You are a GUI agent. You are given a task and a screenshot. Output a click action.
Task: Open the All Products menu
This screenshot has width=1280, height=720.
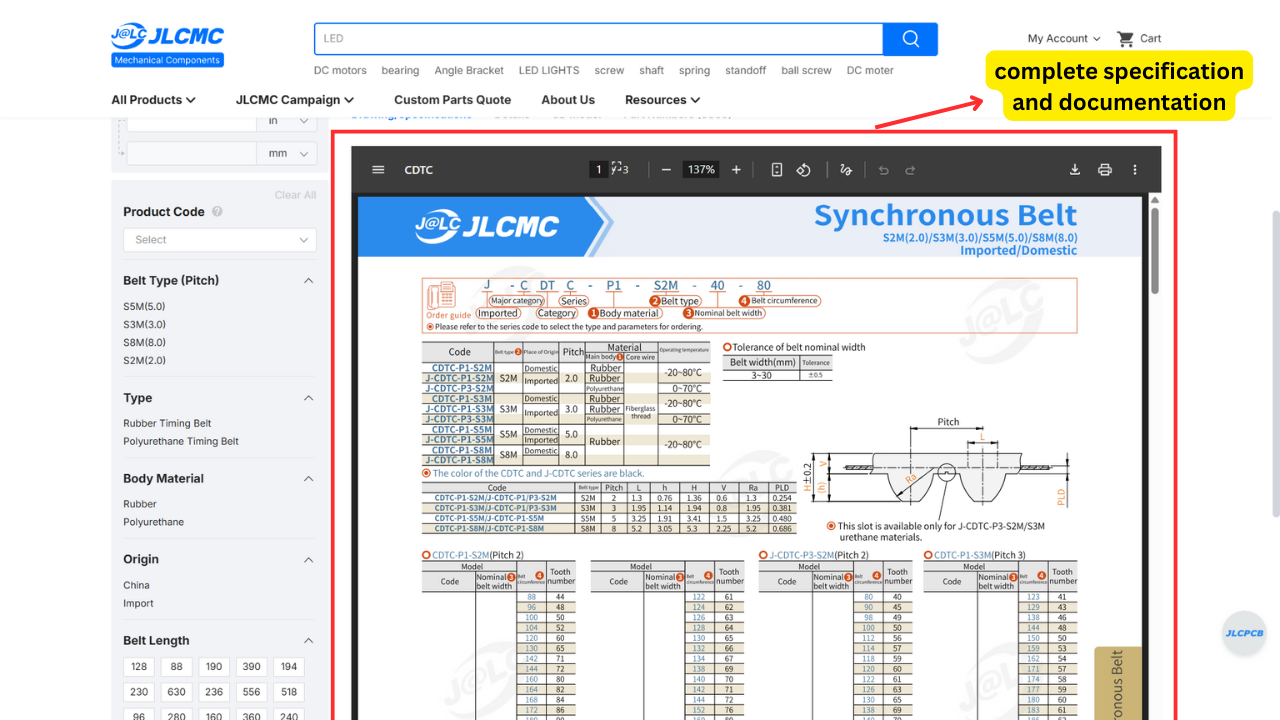[154, 100]
